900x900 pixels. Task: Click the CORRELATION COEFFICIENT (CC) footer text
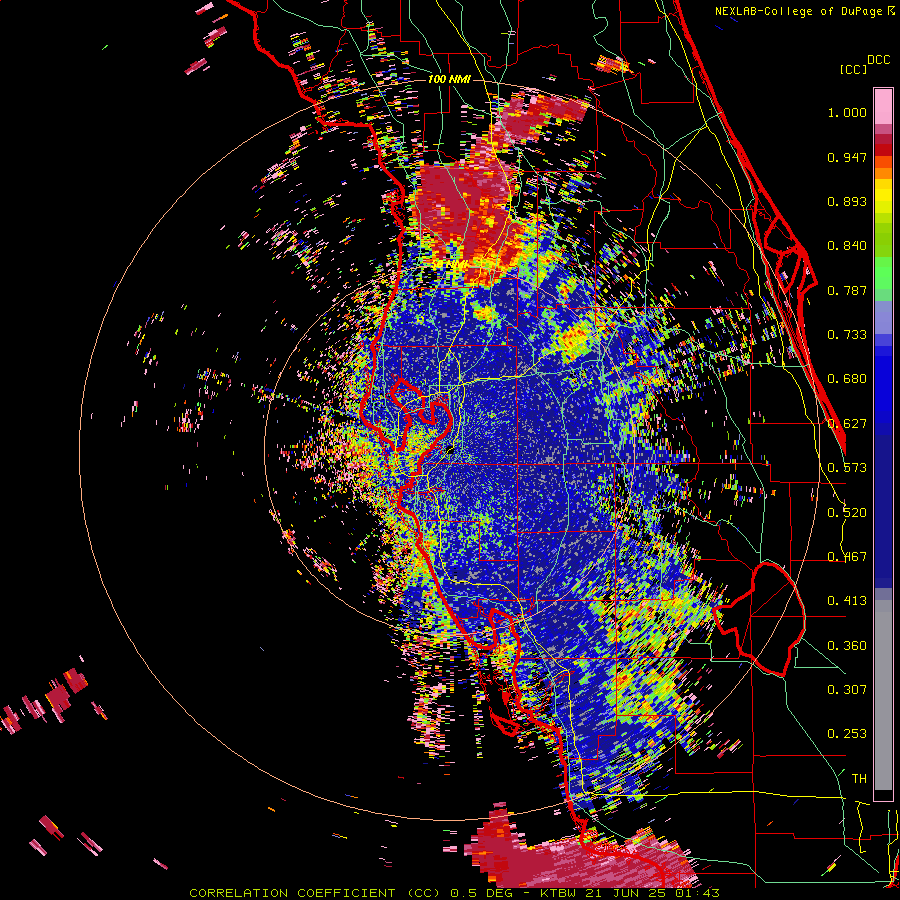pos(316,893)
